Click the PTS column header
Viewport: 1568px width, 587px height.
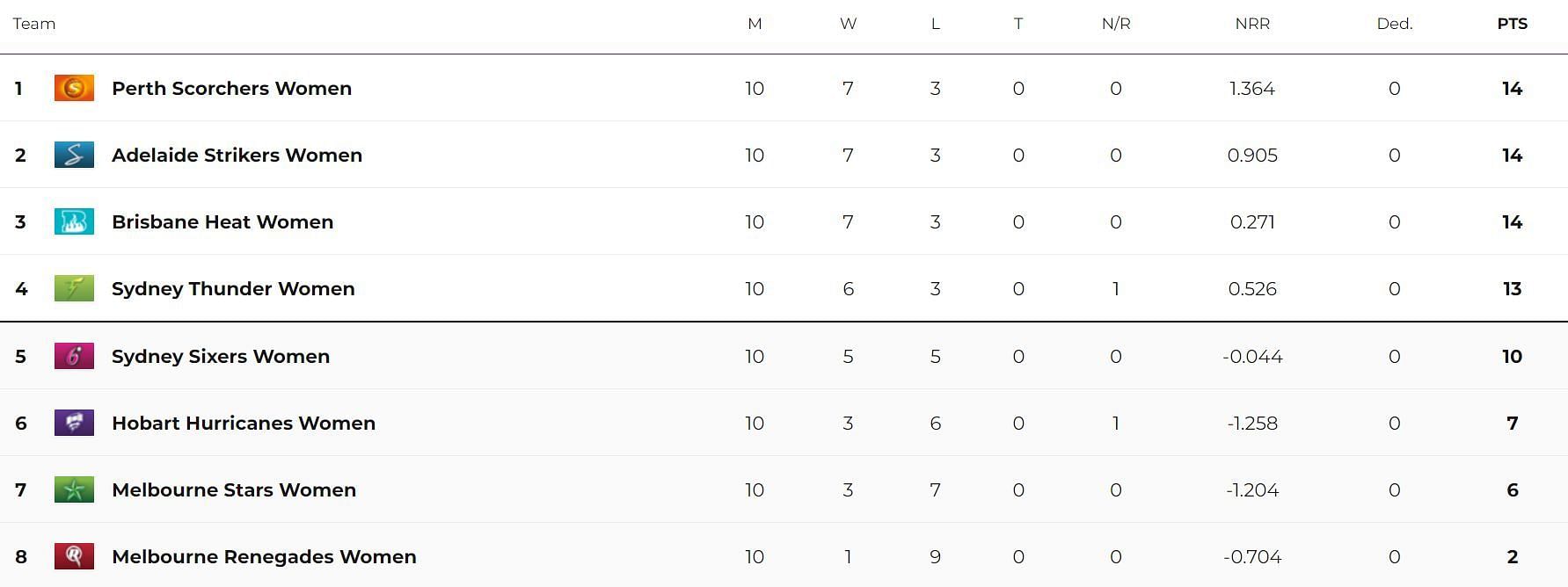[1512, 24]
